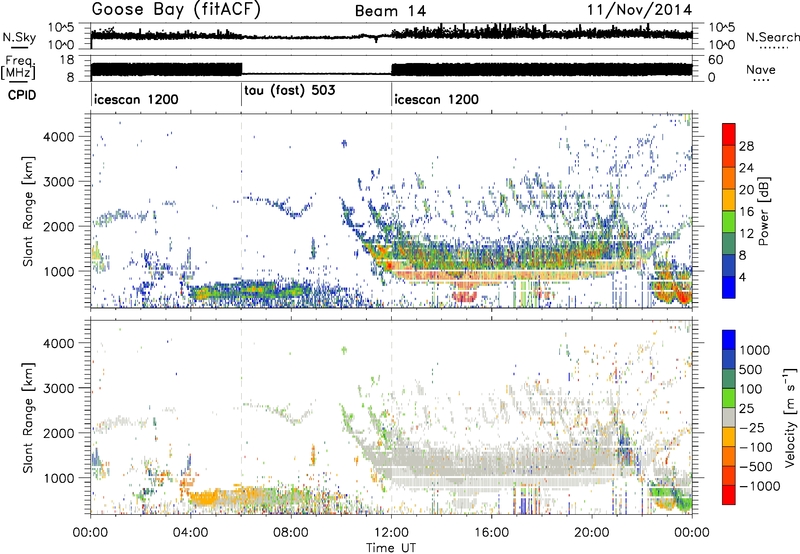
Task: Click the '4' value on Power scale
Action: [x=743, y=277]
